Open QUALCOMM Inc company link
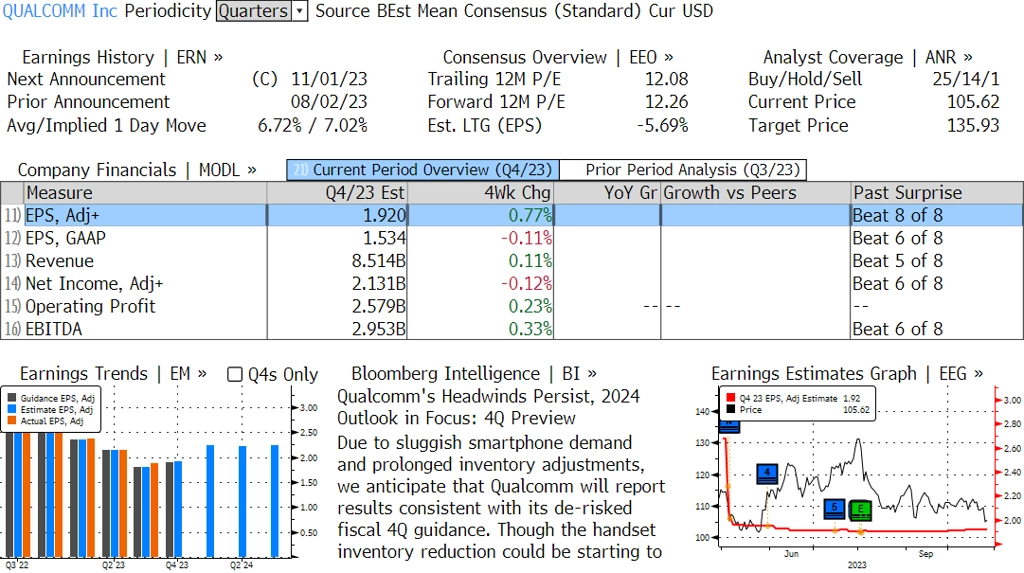Screen dimensions: 1024x573 click(60, 11)
